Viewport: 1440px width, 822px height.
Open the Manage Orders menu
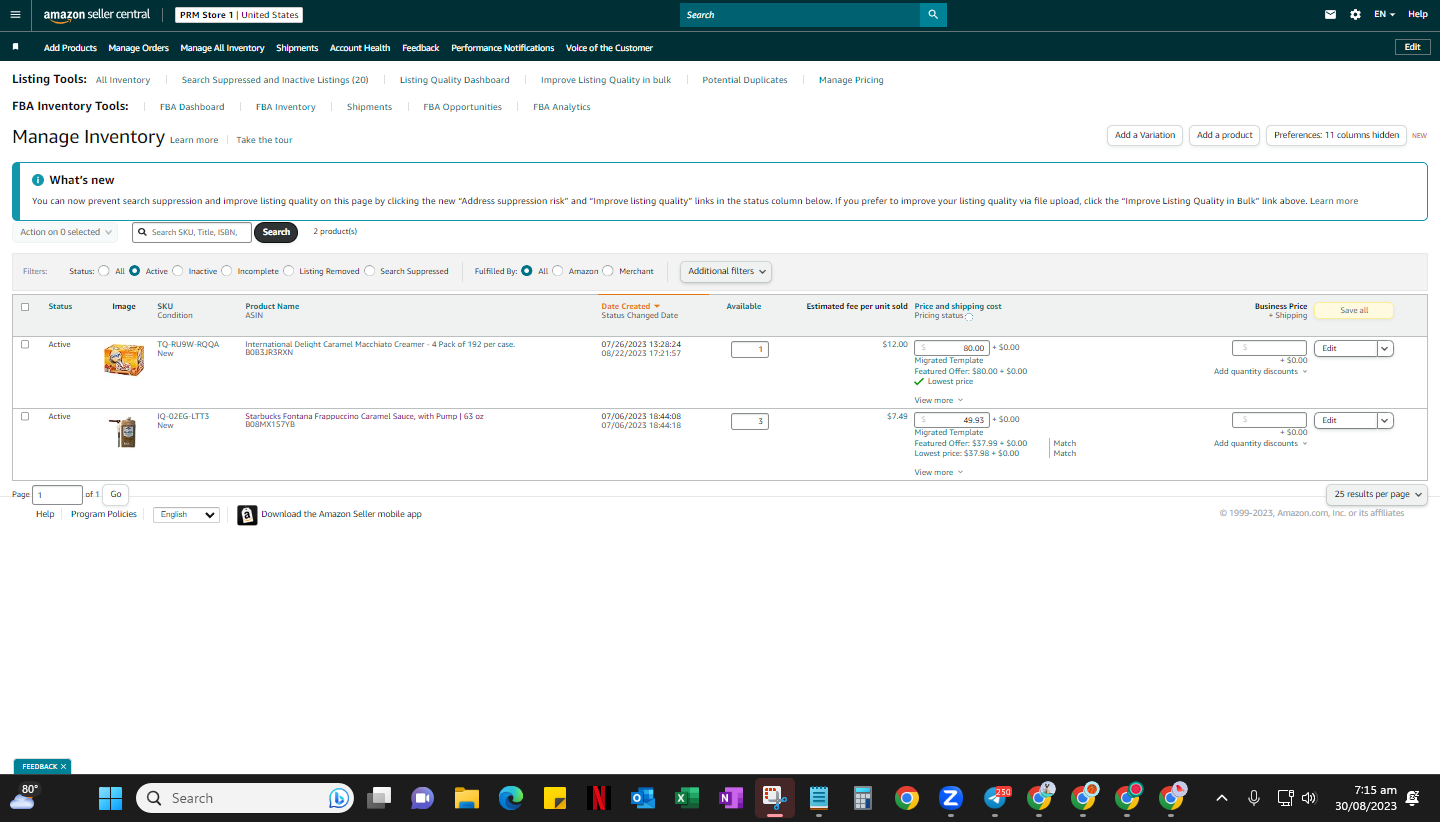(x=138, y=48)
